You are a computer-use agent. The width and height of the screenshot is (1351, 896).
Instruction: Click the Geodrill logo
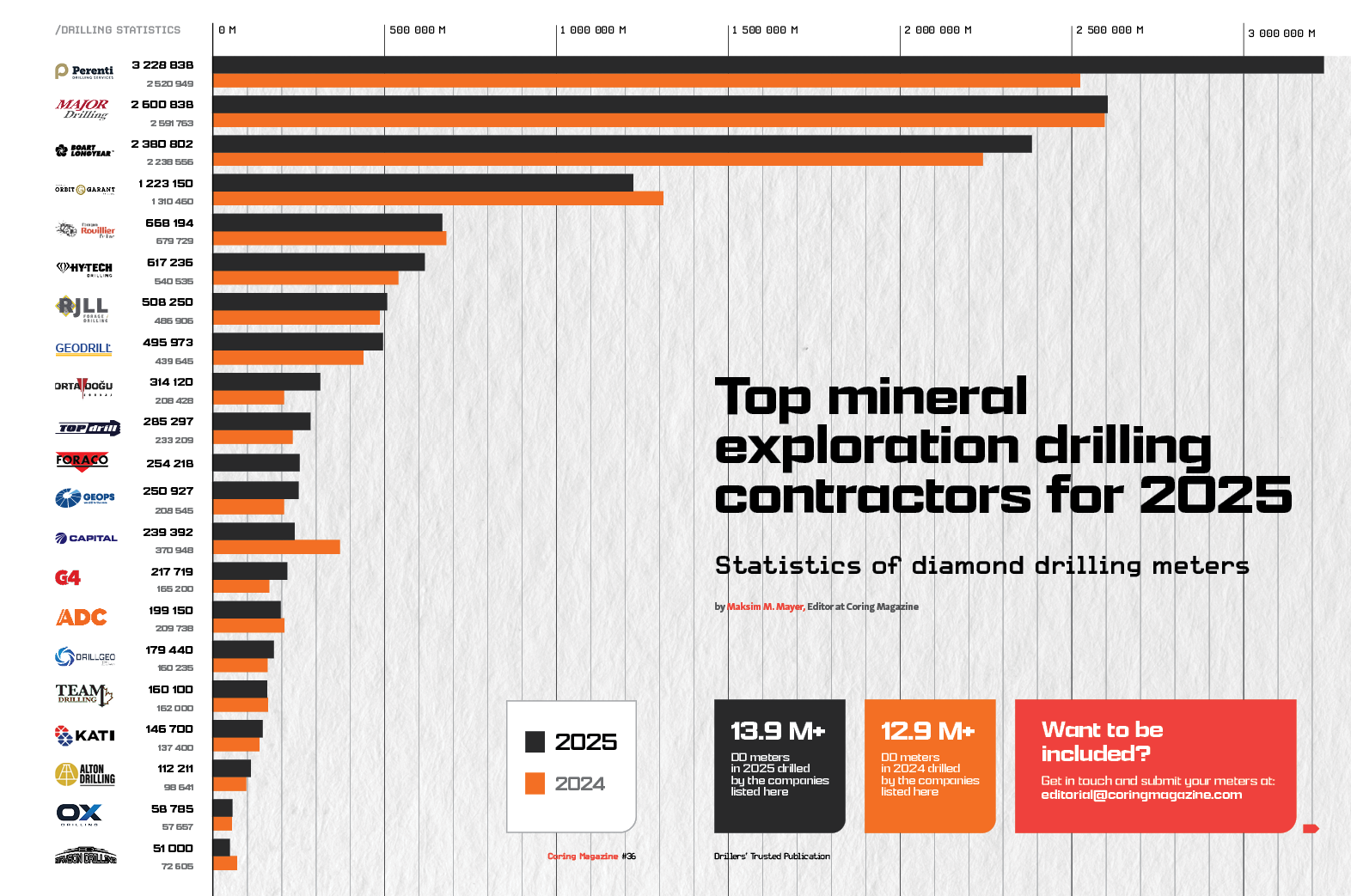[83, 349]
